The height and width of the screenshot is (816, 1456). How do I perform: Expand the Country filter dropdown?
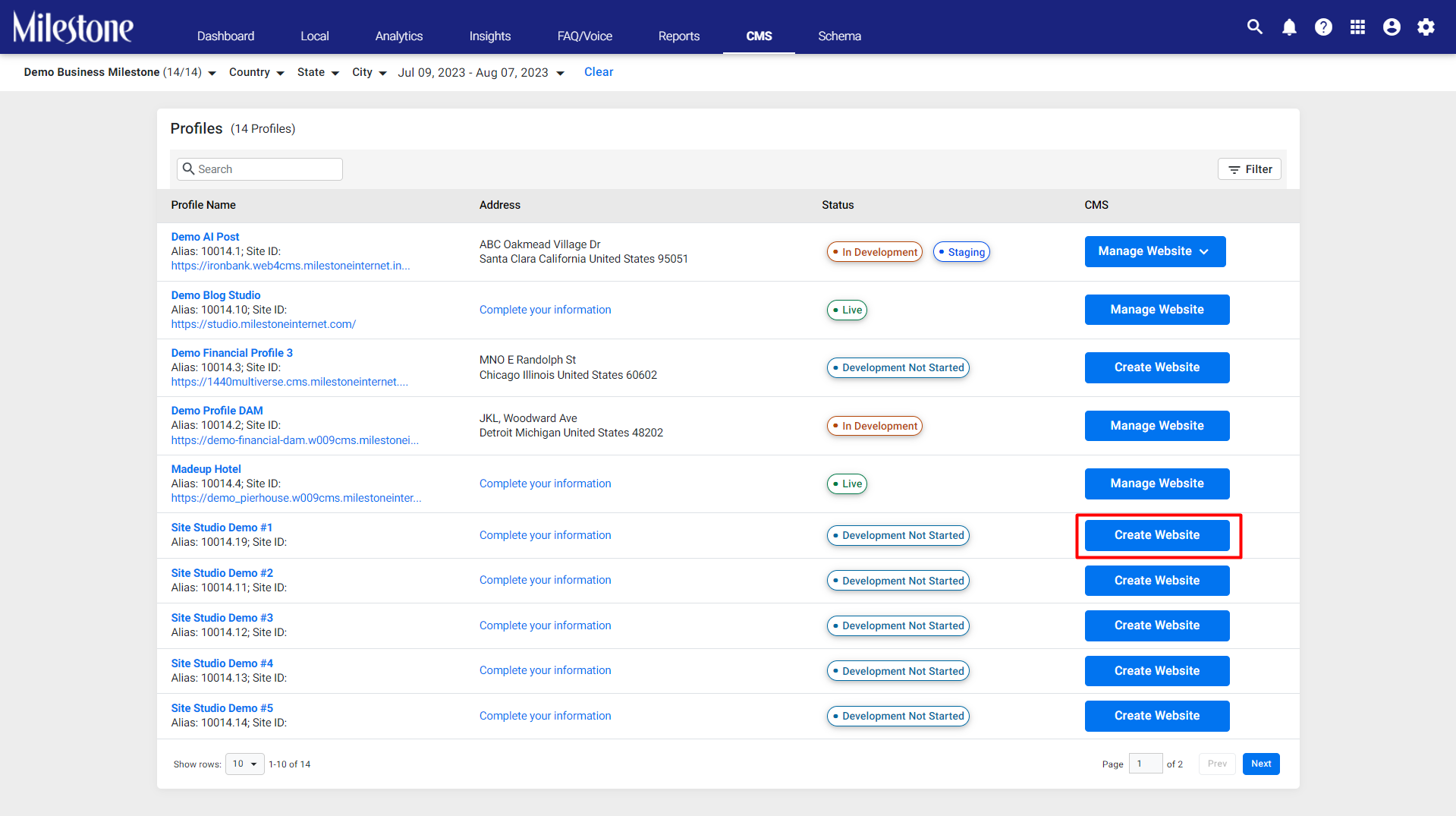256,72
